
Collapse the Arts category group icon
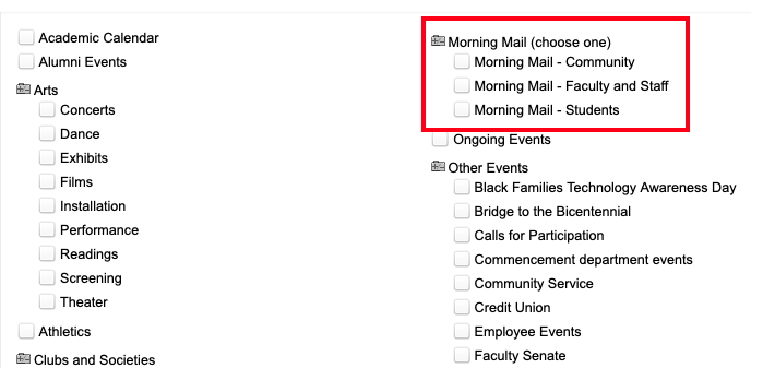point(23,89)
